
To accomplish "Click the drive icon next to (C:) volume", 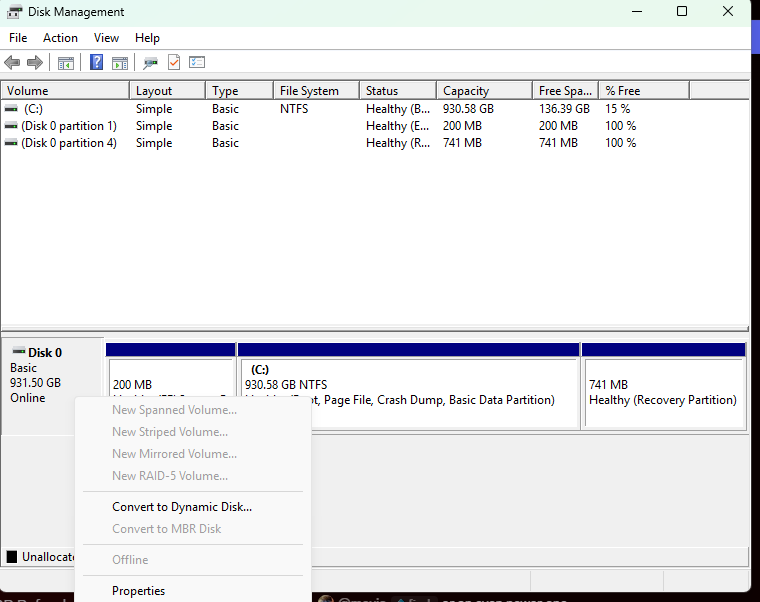I will point(11,109).
